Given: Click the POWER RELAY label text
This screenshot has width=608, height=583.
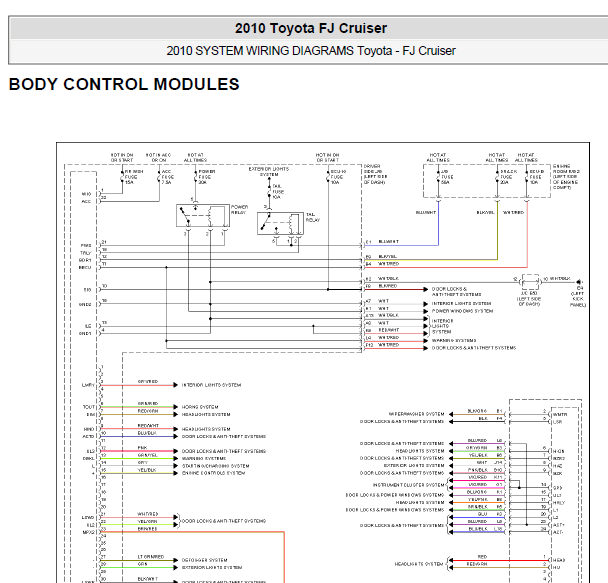Looking at the screenshot, I should tap(239, 210).
